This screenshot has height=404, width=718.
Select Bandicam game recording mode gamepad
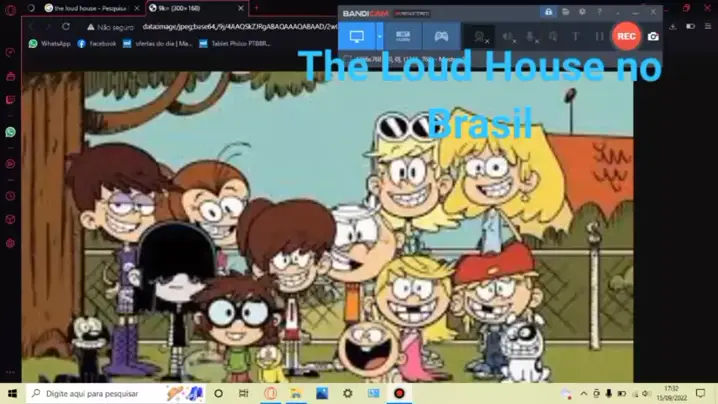(x=441, y=36)
